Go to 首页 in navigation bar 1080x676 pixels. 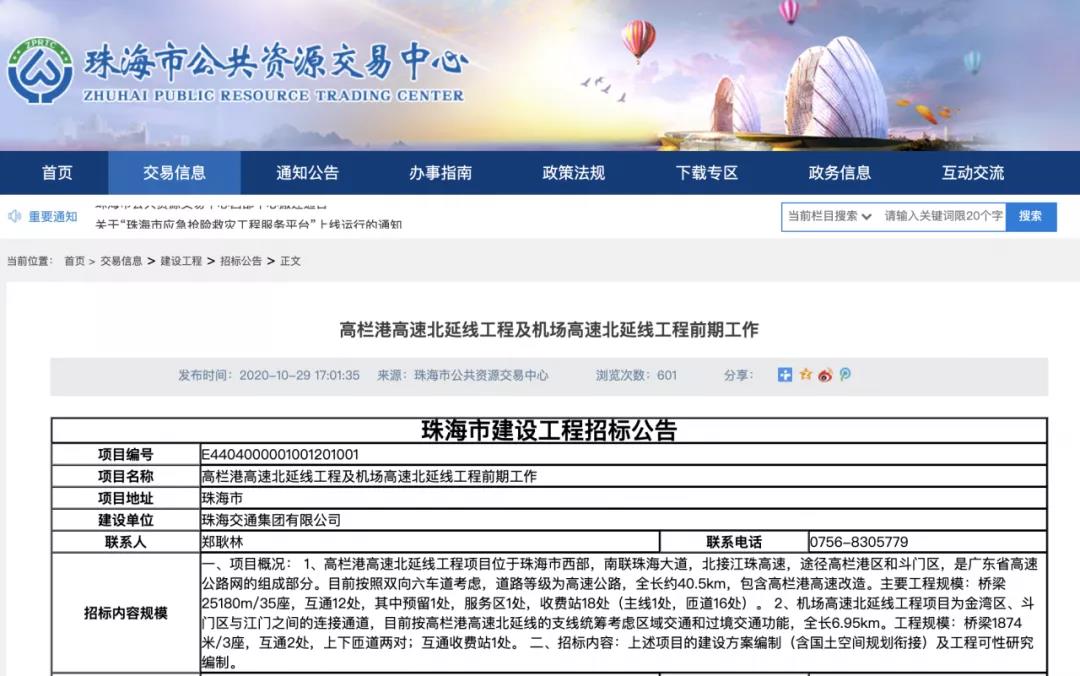[x=57, y=173]
